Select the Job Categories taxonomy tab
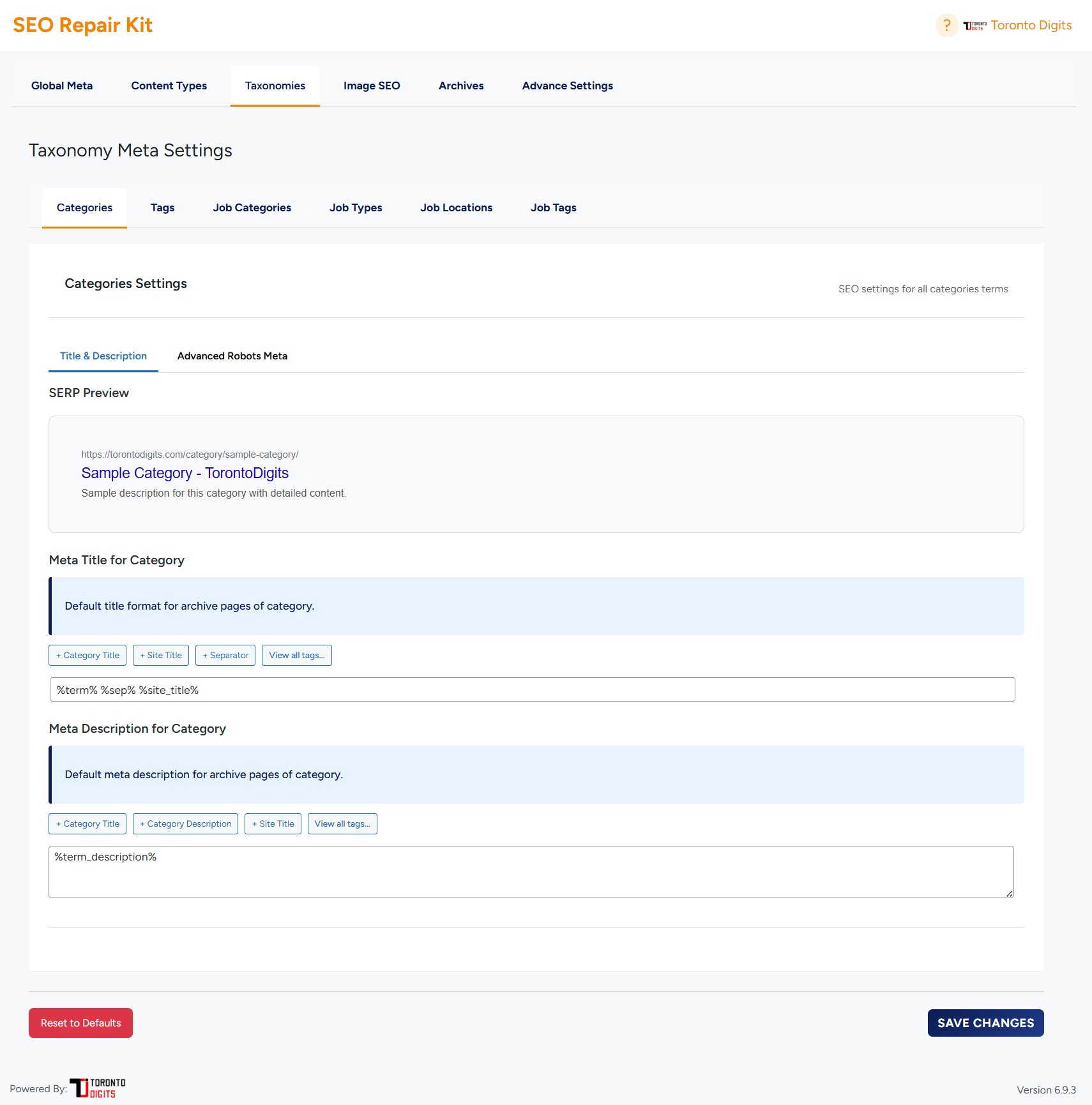This screenshot has width=1092, height=1105. [252, 207]
